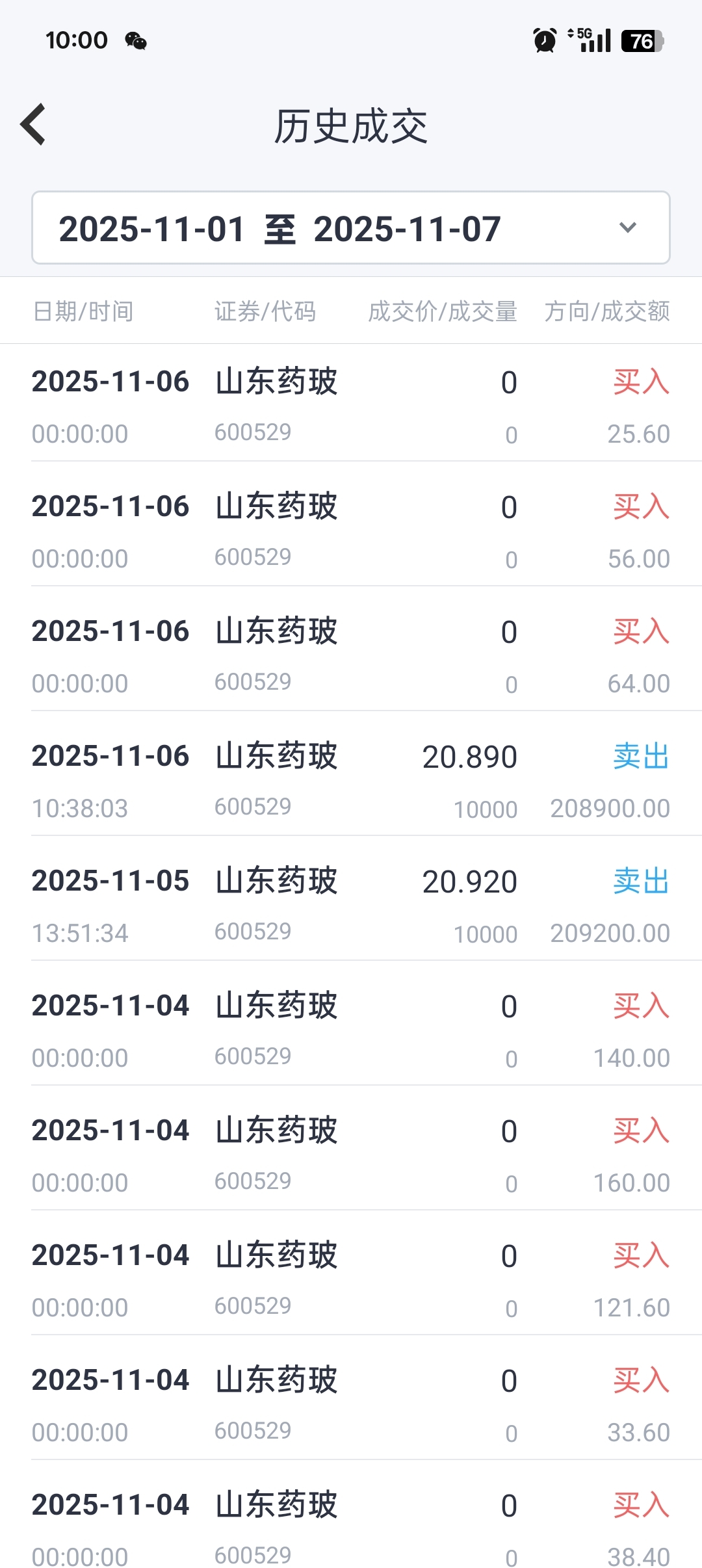
Task: Tap the 方向/成交额 column header
Action: 606,311
